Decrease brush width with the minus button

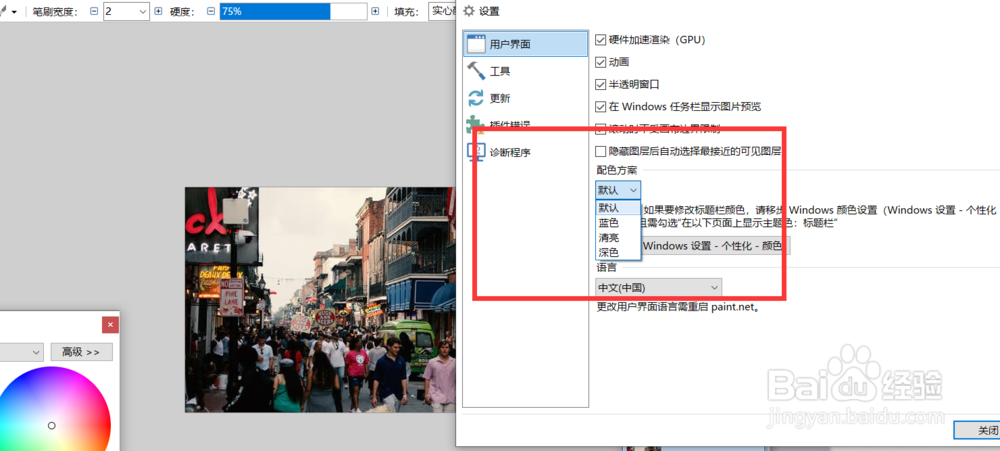point(94,11)
